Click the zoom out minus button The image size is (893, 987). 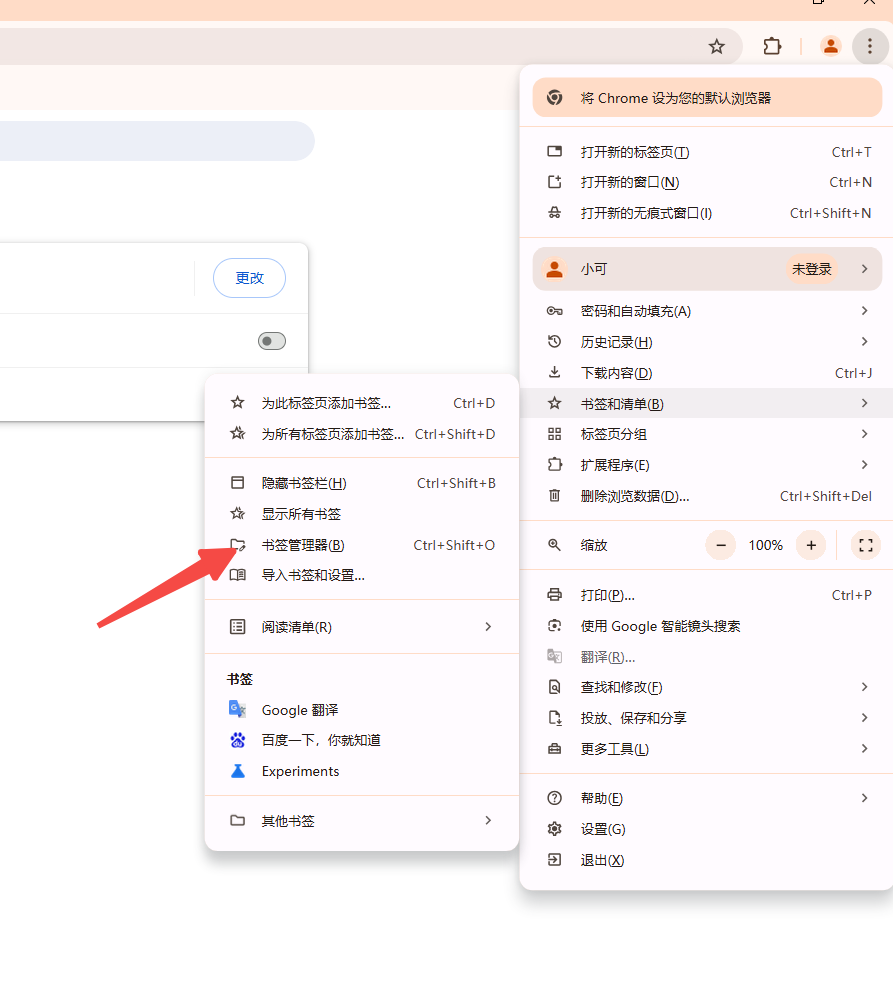tap(721, 545)
